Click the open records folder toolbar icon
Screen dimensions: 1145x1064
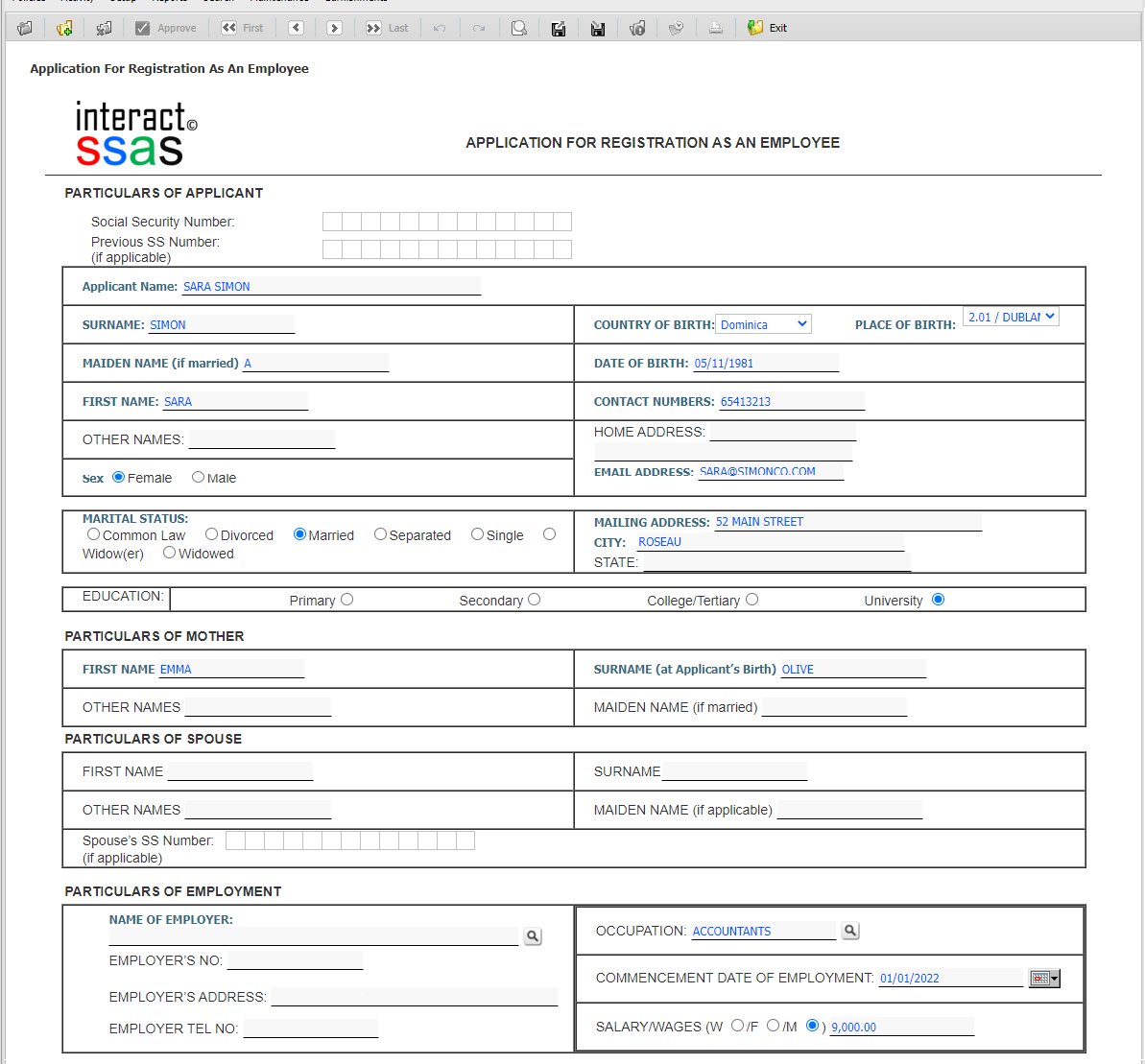pos(25,28)
